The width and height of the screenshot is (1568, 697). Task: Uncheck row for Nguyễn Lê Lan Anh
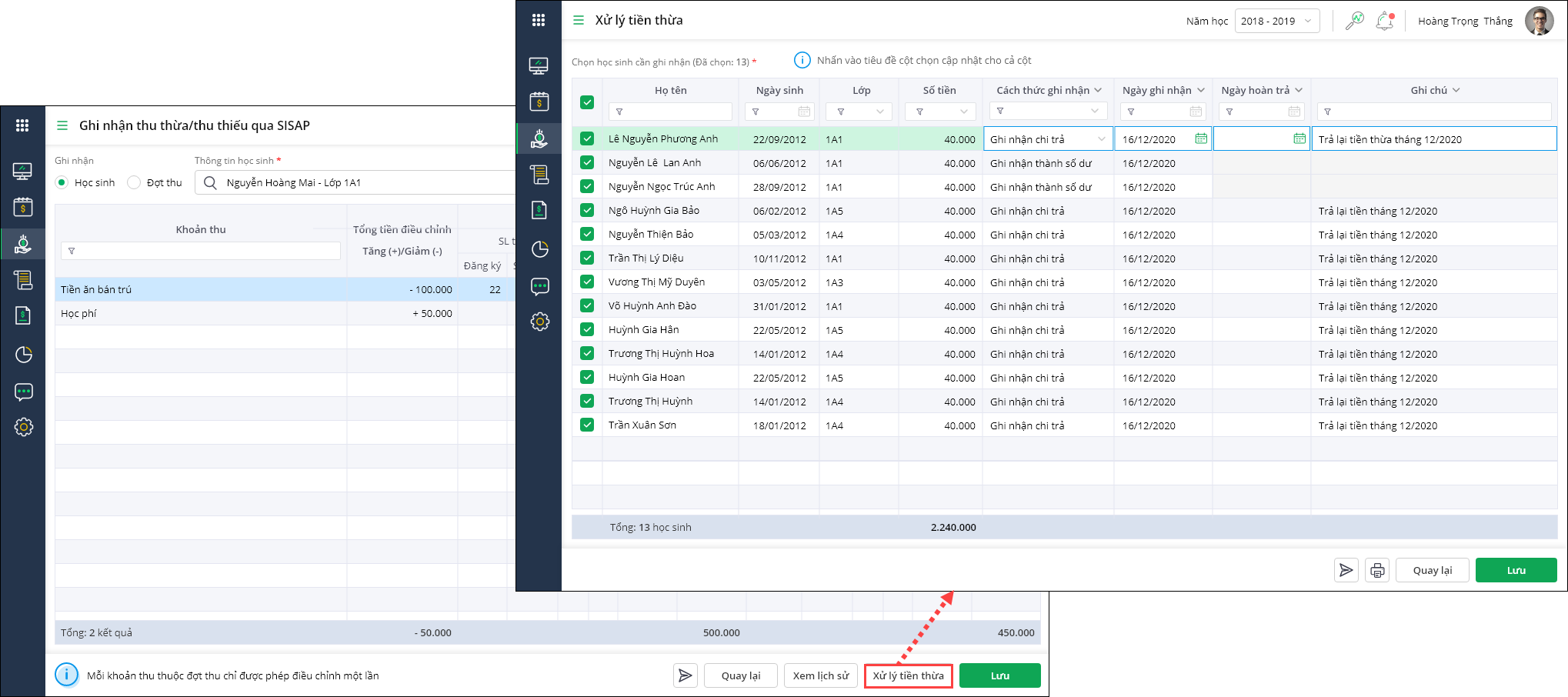pos(587,162)
